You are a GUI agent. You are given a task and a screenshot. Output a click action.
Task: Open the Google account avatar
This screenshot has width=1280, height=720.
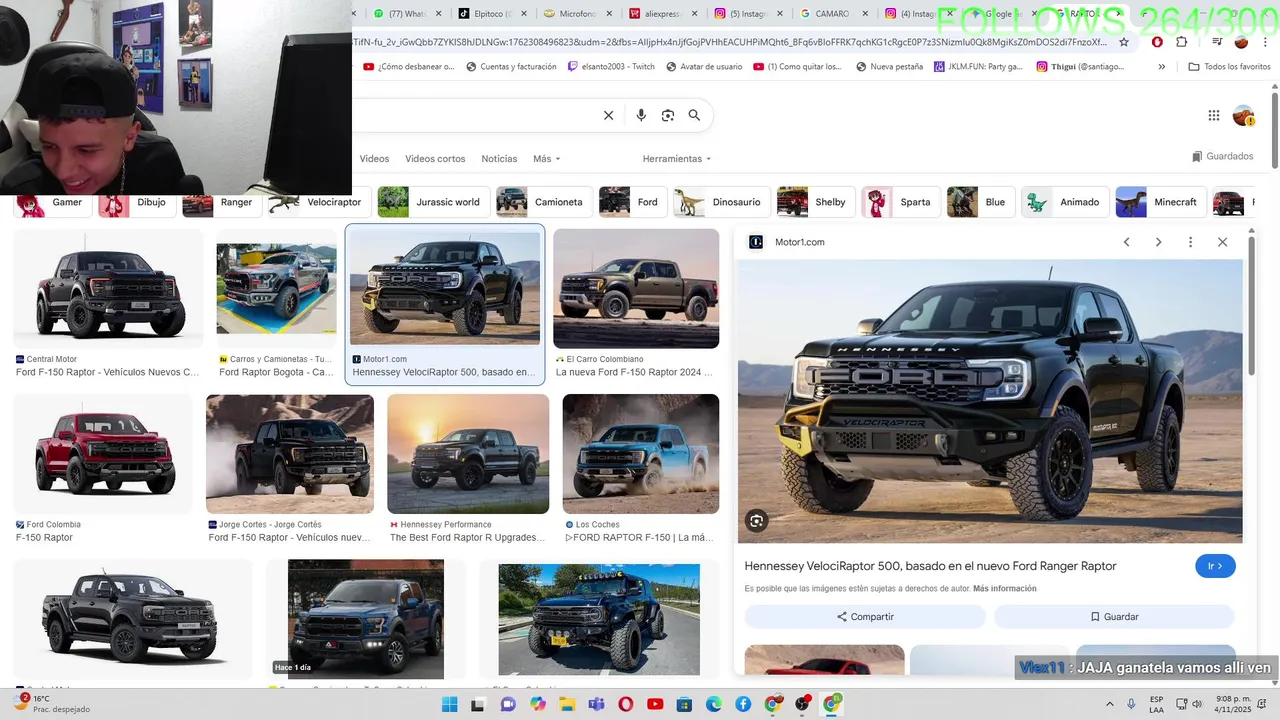[x=1243, y=115]
